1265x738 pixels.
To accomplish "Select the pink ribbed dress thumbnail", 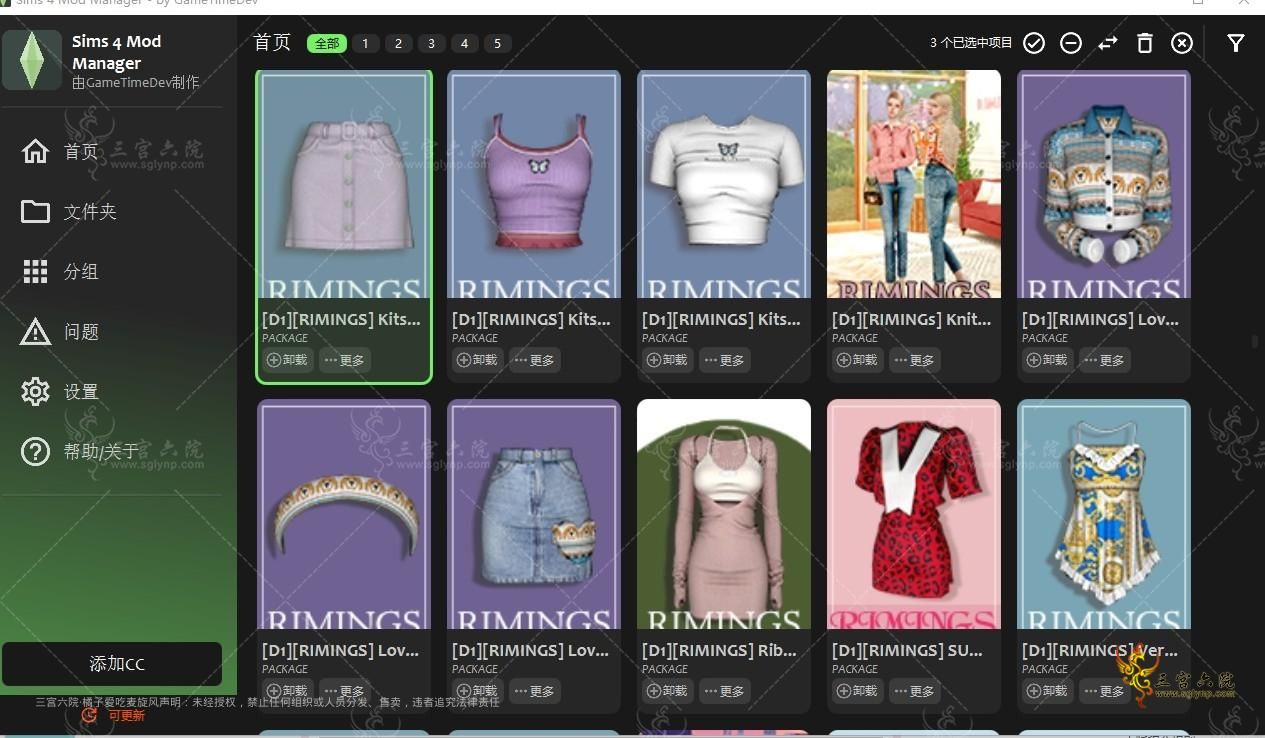I will 724,515.
